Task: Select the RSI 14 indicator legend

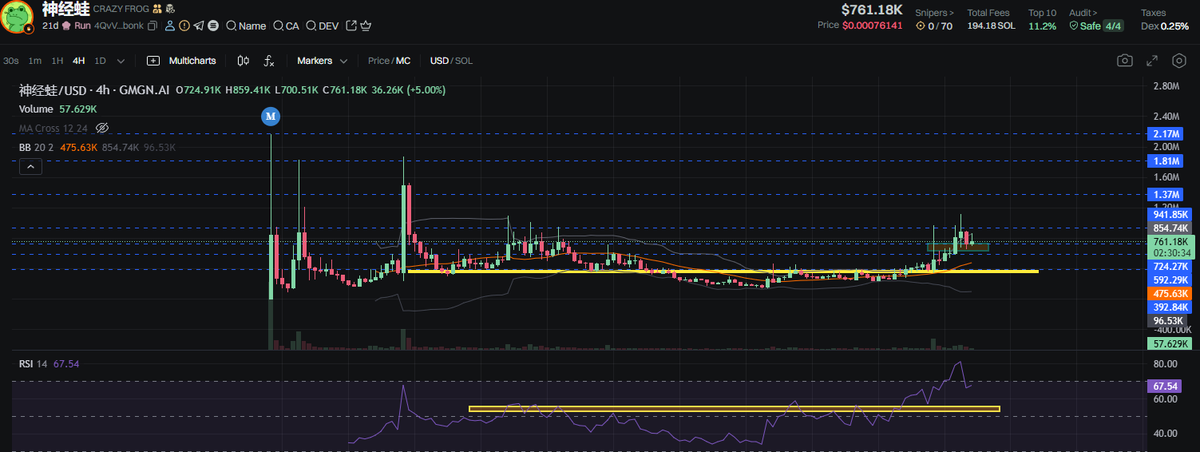Action: point(34,363)
